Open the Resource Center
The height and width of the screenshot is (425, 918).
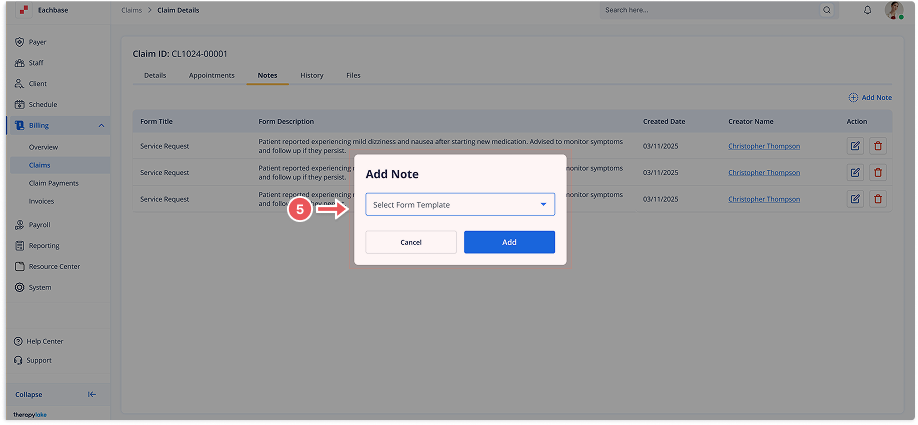[x=47, y=267]
